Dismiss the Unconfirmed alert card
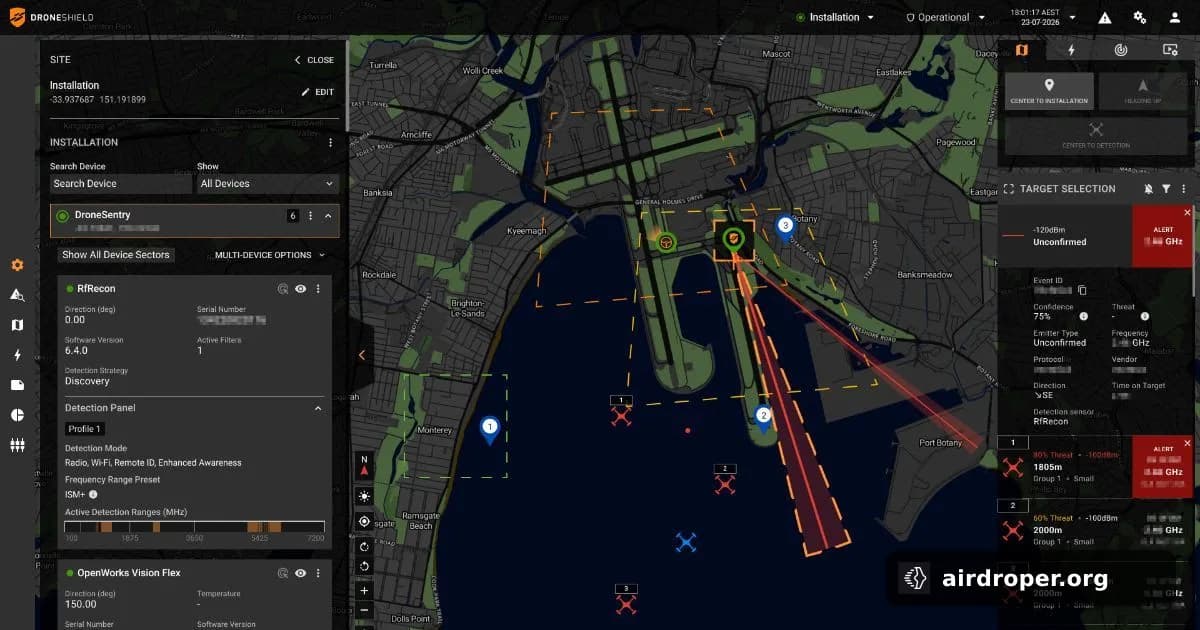 (1187, 213)
